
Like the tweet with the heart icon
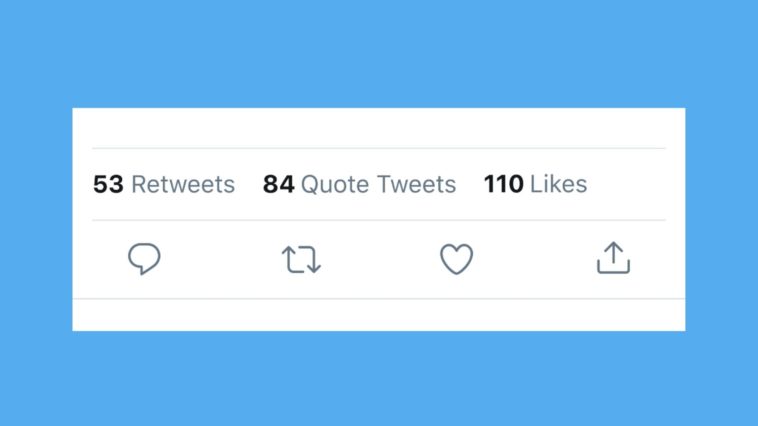coord(456,260)
